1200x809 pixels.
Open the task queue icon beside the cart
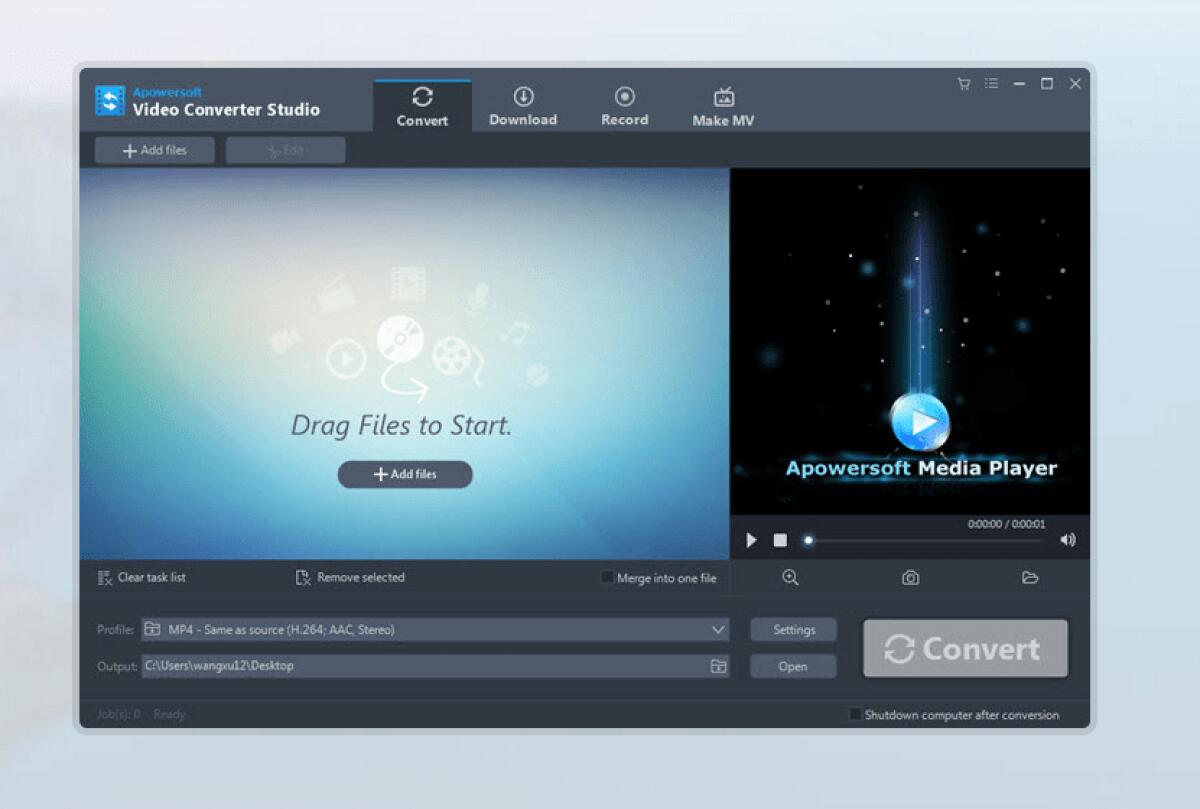[x=991, y=84]
